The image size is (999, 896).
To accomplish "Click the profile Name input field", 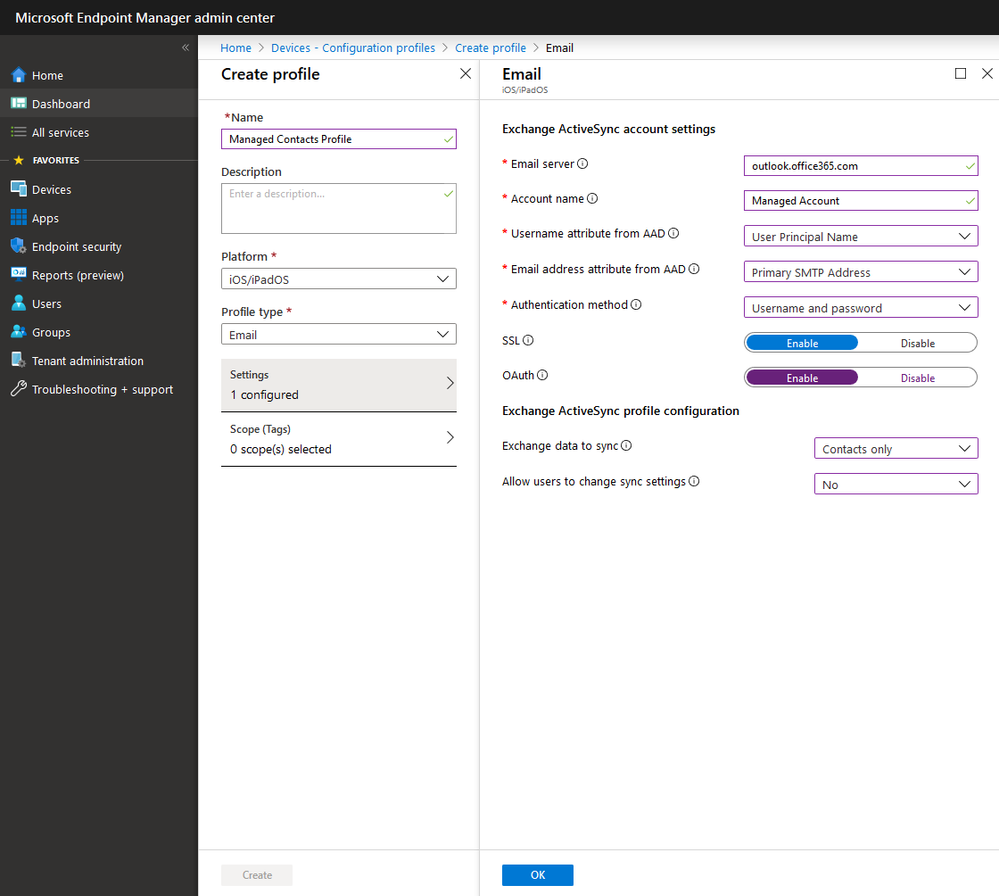I will pyautogui.click(x=338, y=139).
